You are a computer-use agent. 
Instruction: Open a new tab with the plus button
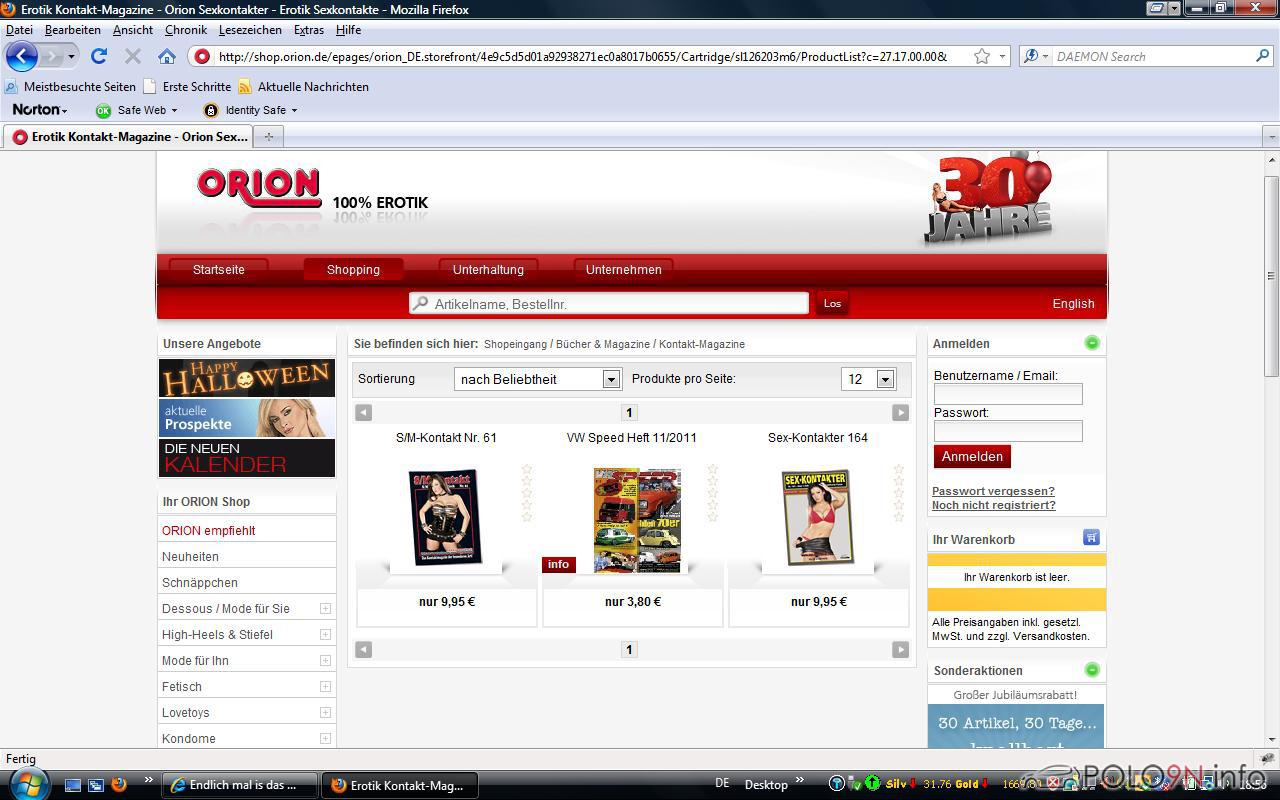(268, 136)
